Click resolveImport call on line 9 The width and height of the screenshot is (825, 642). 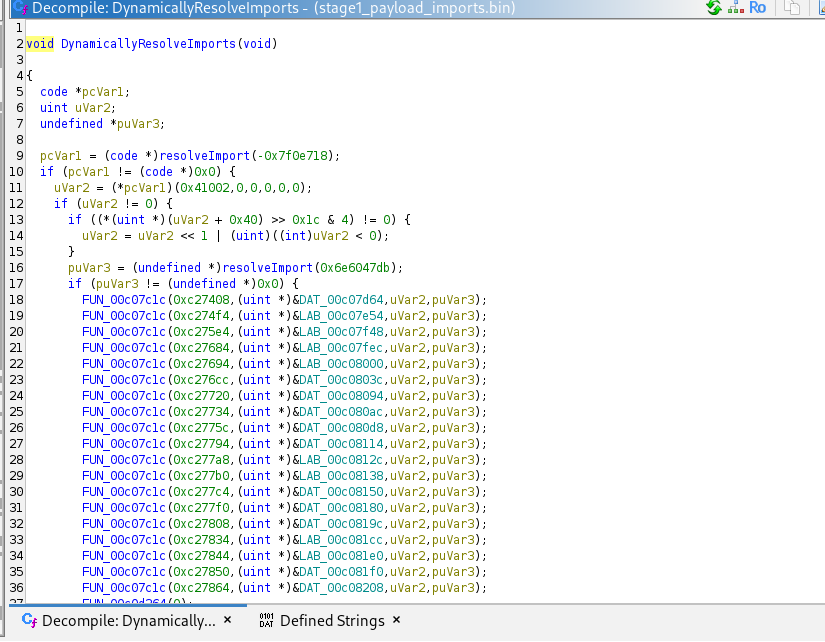coord(205,156)
